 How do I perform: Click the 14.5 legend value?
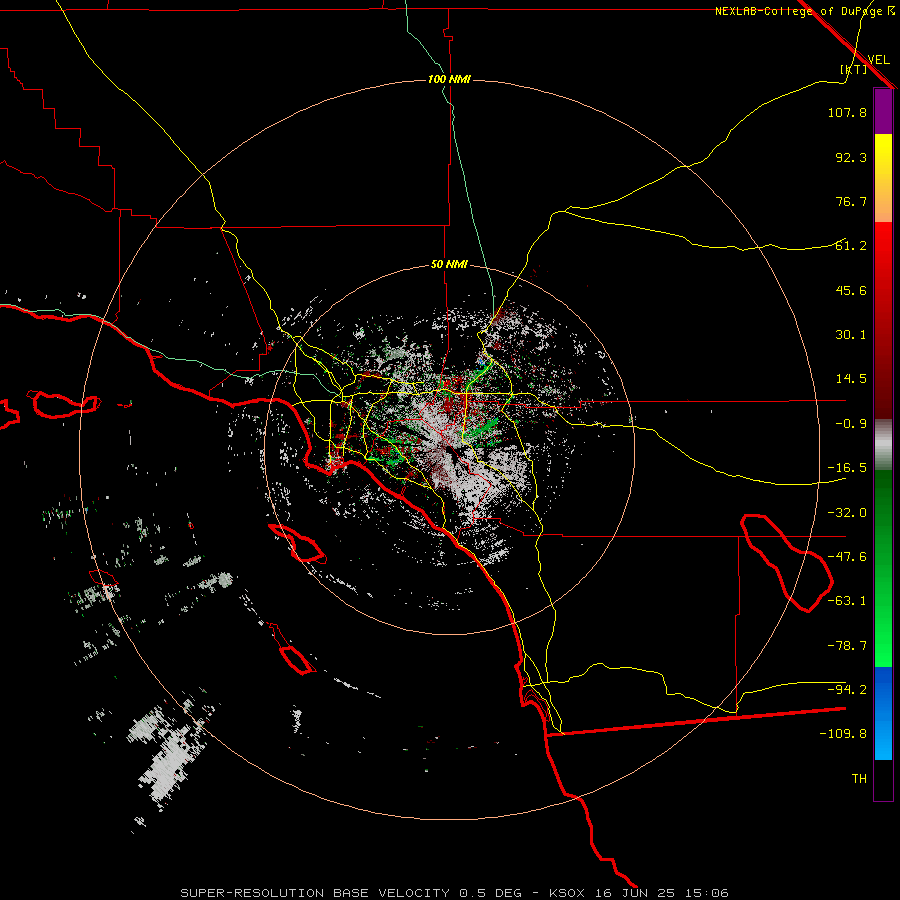(x=851, y=379)
